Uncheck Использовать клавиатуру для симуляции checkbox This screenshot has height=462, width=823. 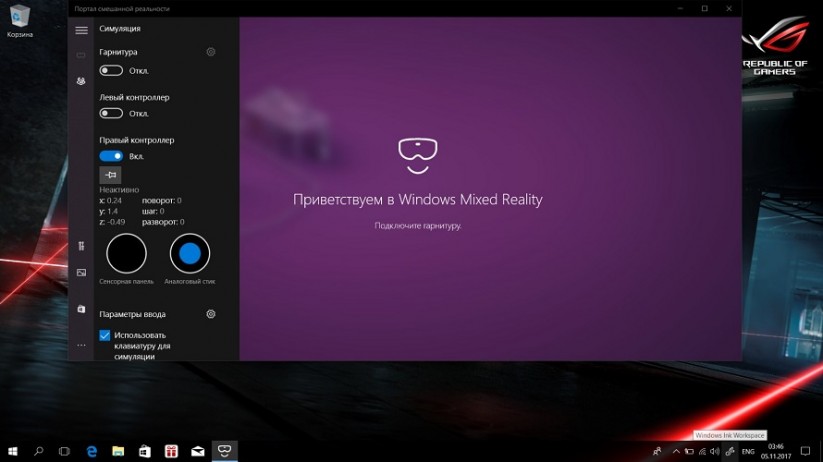click(104, 335)
